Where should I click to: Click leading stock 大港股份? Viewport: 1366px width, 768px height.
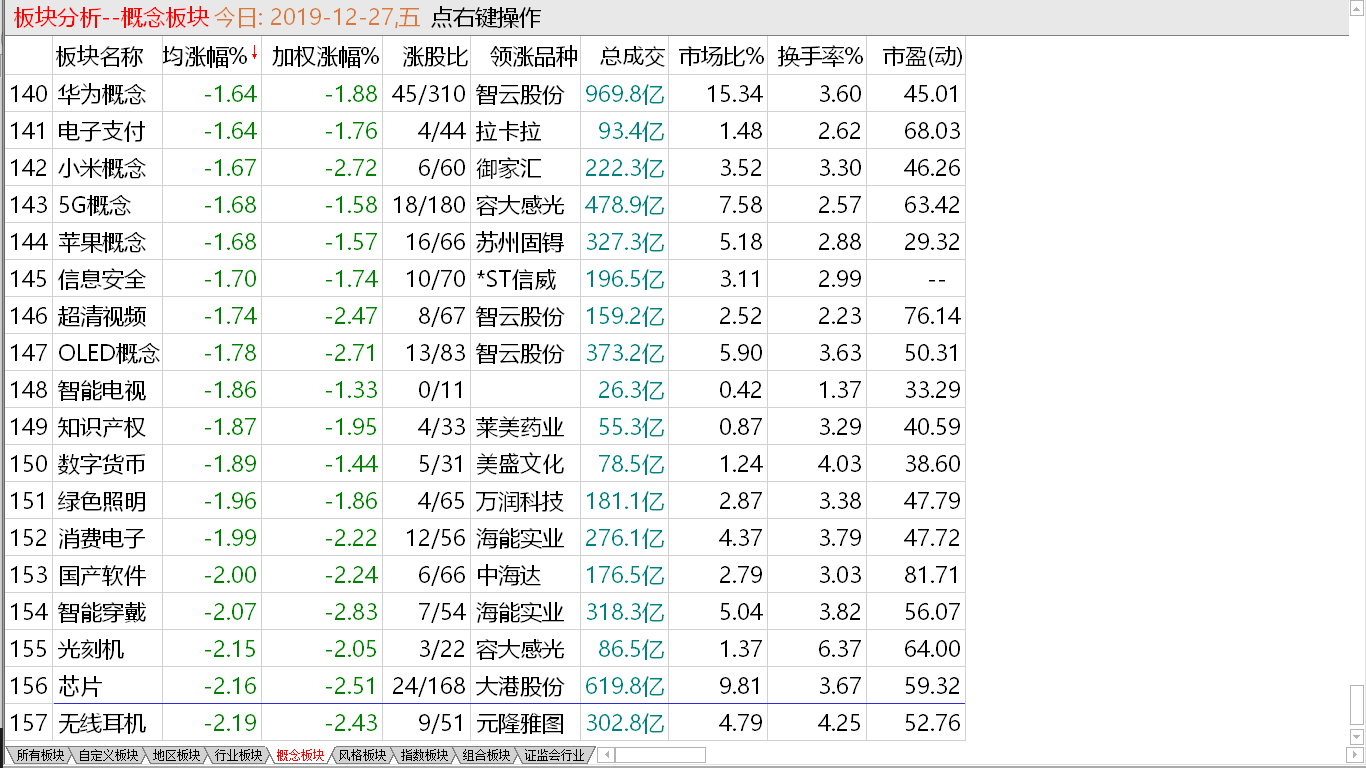pos(520,686)
